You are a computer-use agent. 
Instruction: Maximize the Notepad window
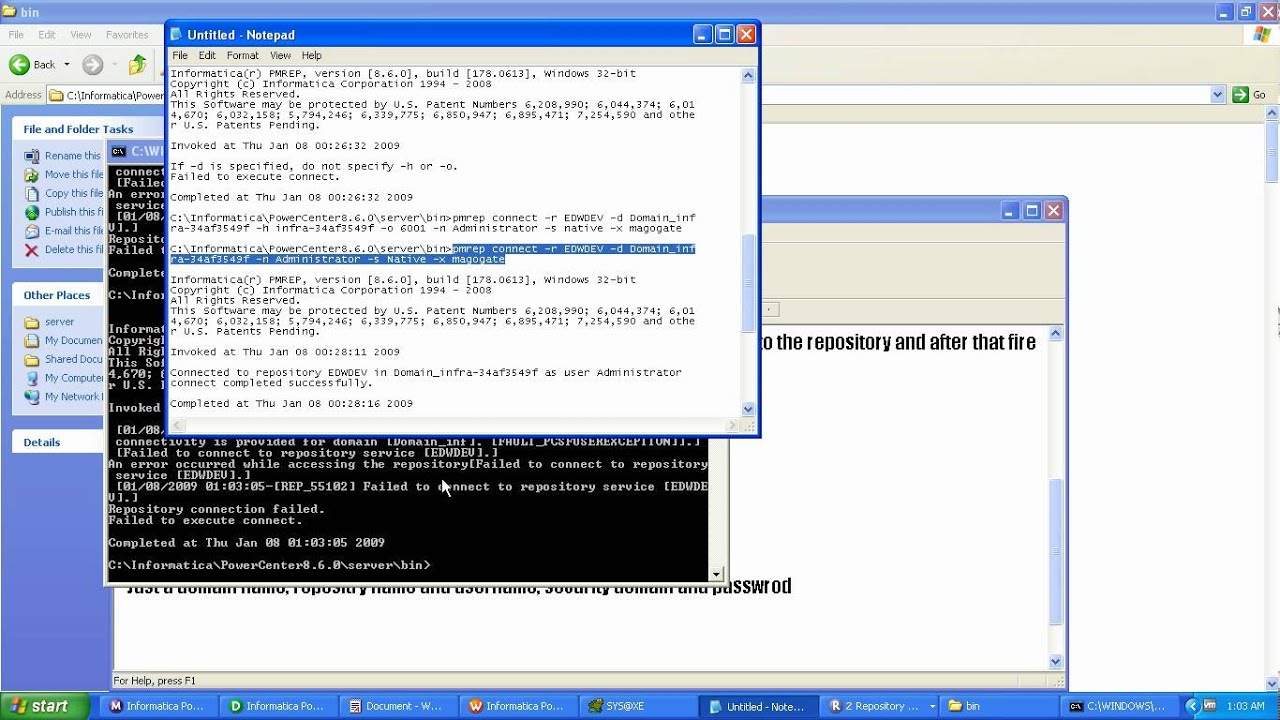pyautogui.click(x=724, y=34)
